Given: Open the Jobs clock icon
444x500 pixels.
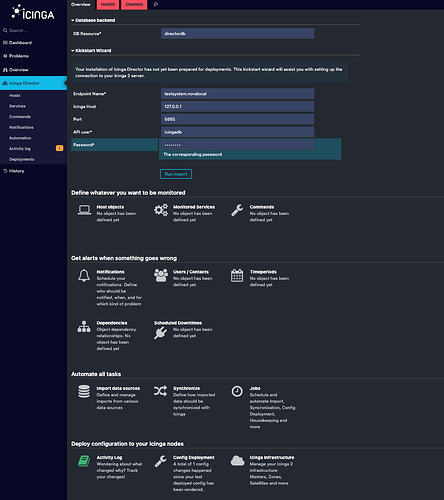Looking at the screenshot, I should (x=237, y=391).
